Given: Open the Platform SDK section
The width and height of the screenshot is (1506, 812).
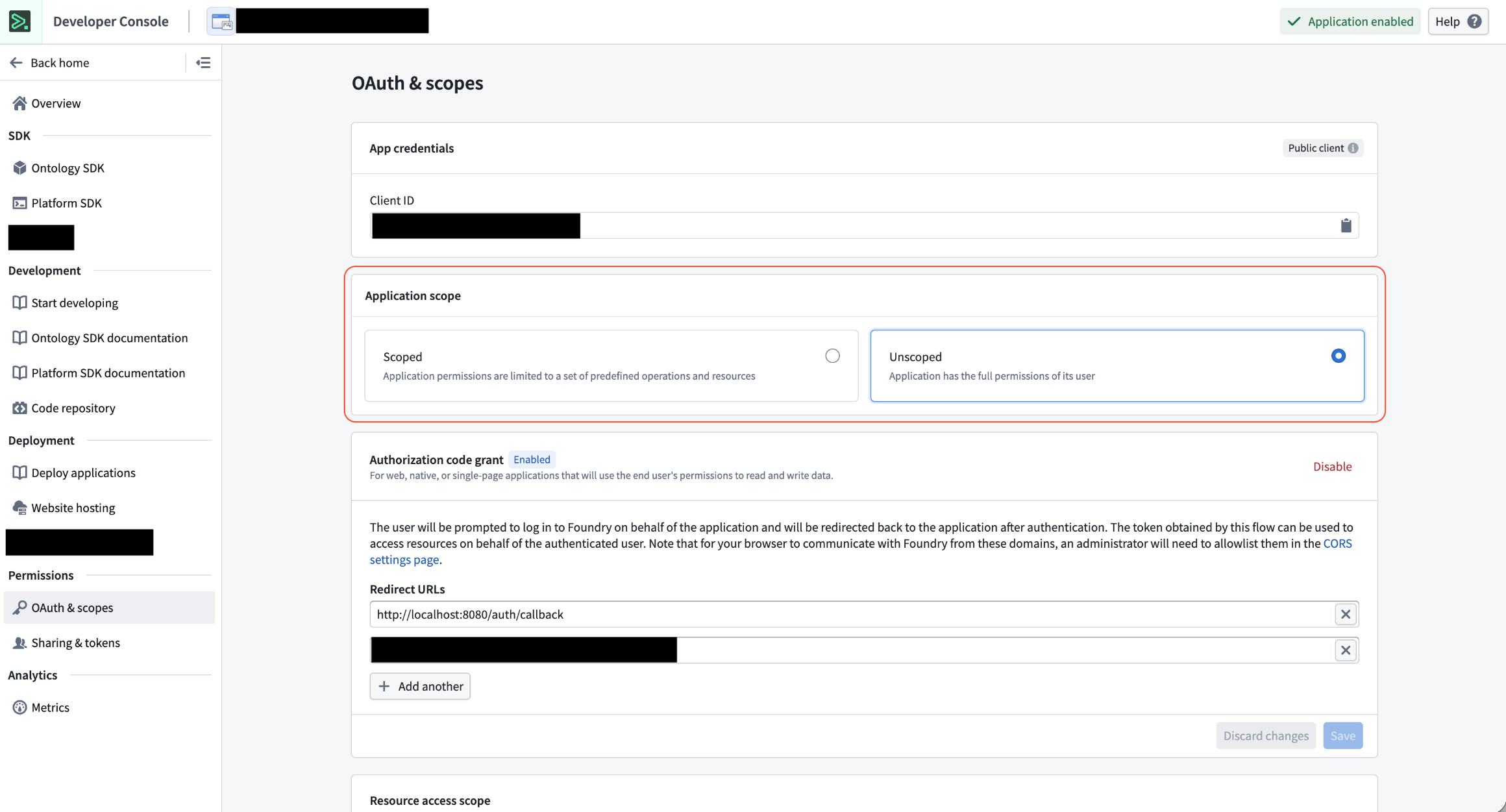Looking at the screenshot, I should pos(66,203).
